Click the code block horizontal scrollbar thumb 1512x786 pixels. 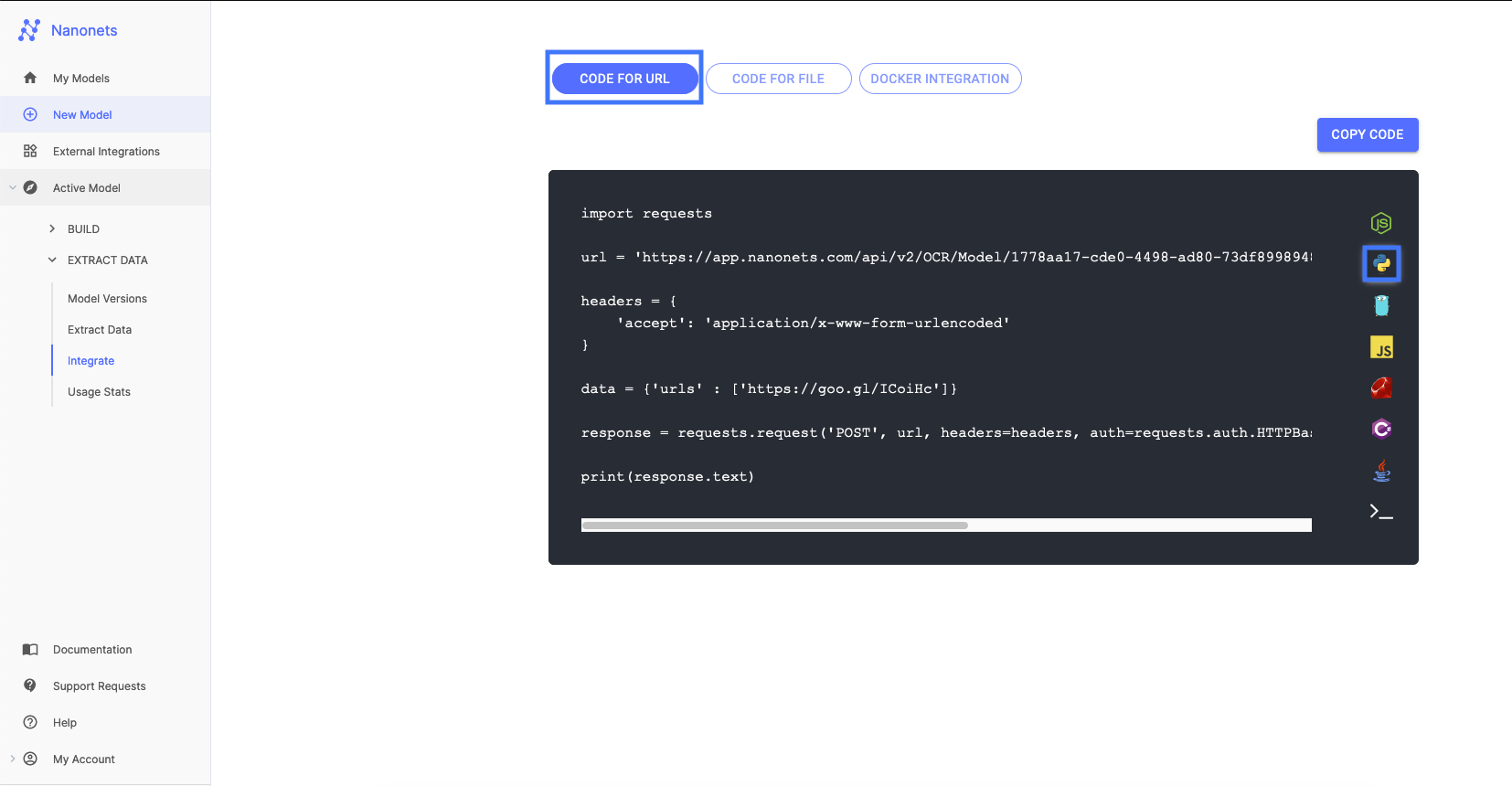[775, 526]
